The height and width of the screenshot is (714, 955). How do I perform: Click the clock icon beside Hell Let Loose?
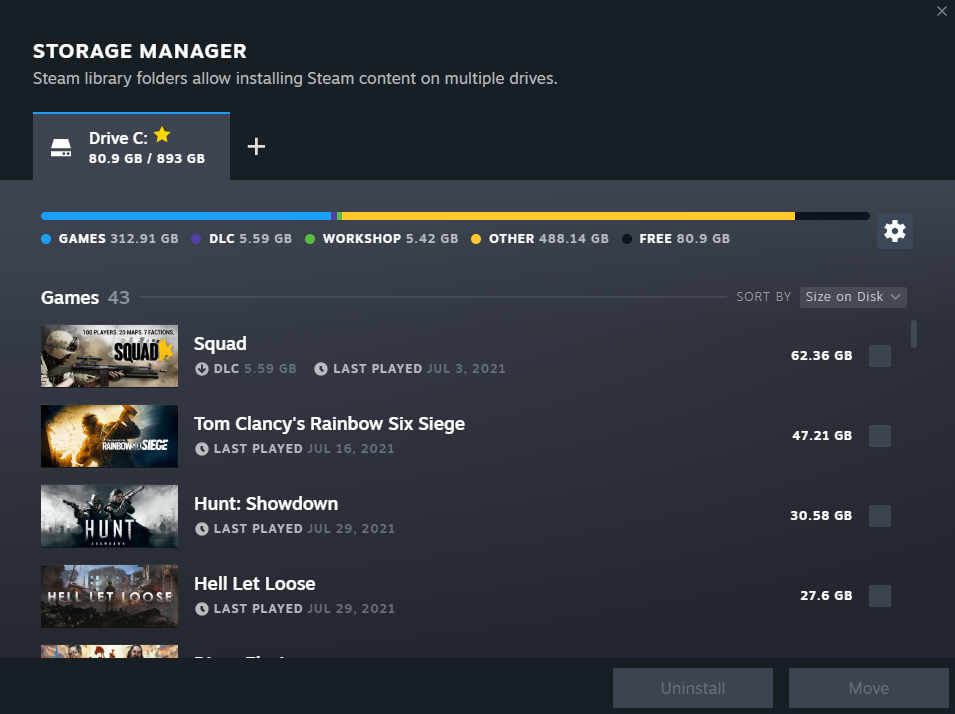(202, 608)
